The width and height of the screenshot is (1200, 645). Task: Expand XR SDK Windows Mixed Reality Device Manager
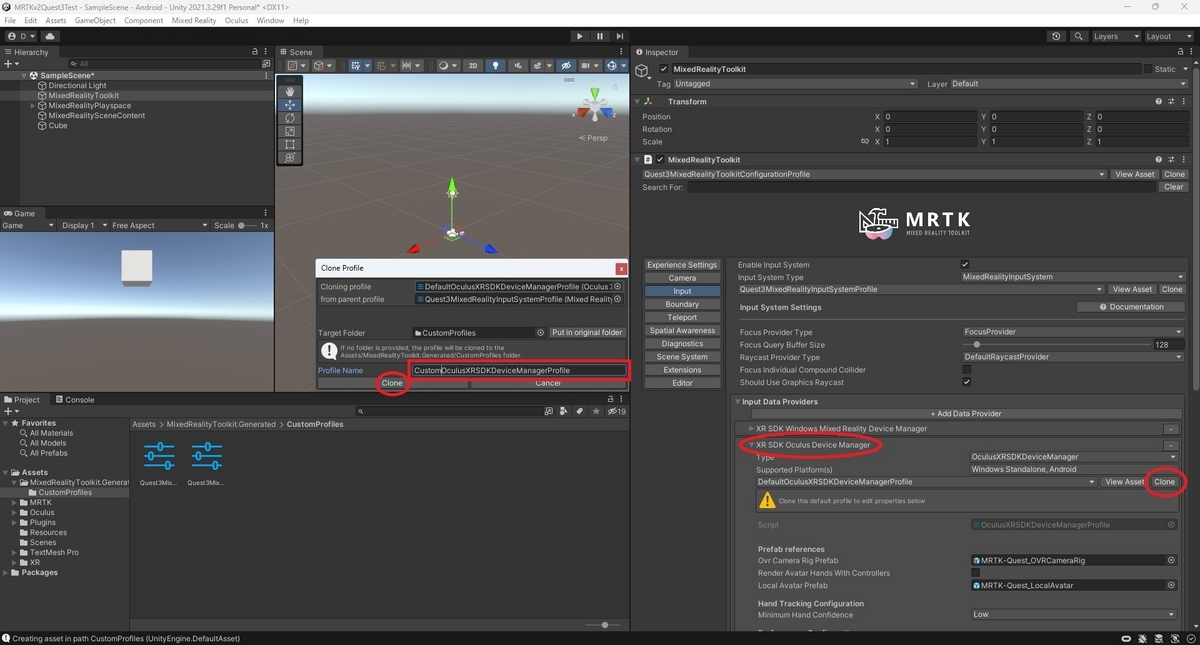752,428
